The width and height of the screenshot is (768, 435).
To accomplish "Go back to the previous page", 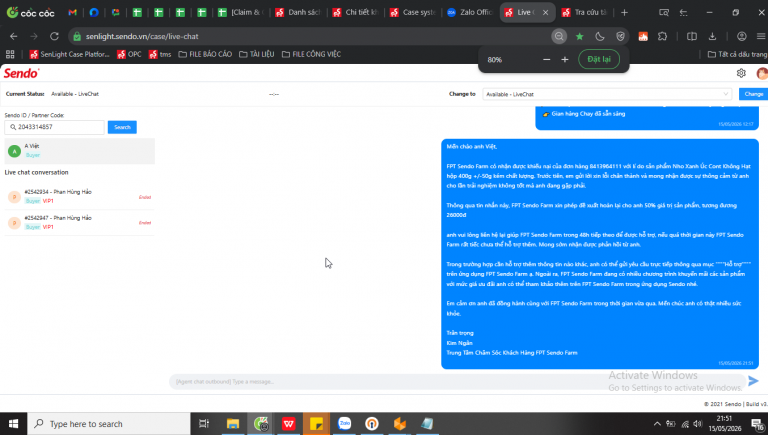I will tap(14, 36).
